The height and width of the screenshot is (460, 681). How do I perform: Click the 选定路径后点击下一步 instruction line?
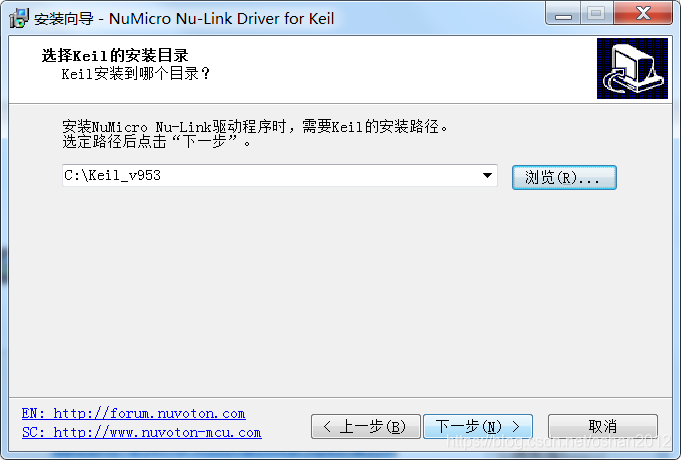coord(157,142)
